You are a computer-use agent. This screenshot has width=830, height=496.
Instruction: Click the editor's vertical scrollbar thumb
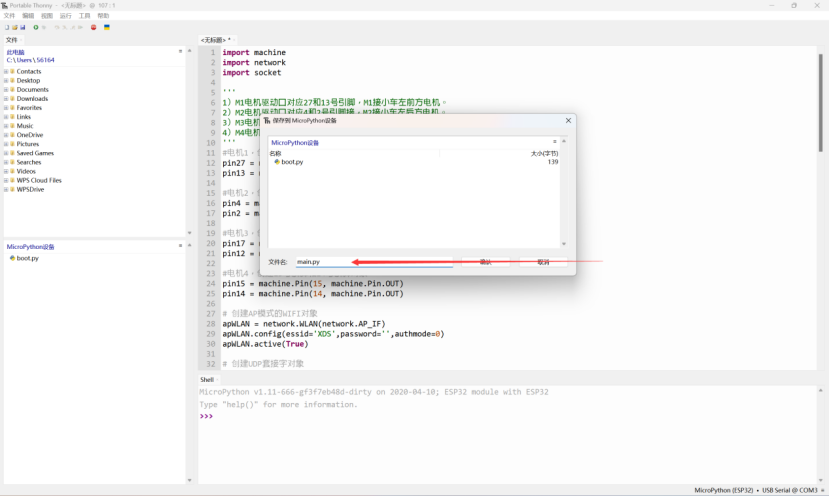[x=820, y=103]
